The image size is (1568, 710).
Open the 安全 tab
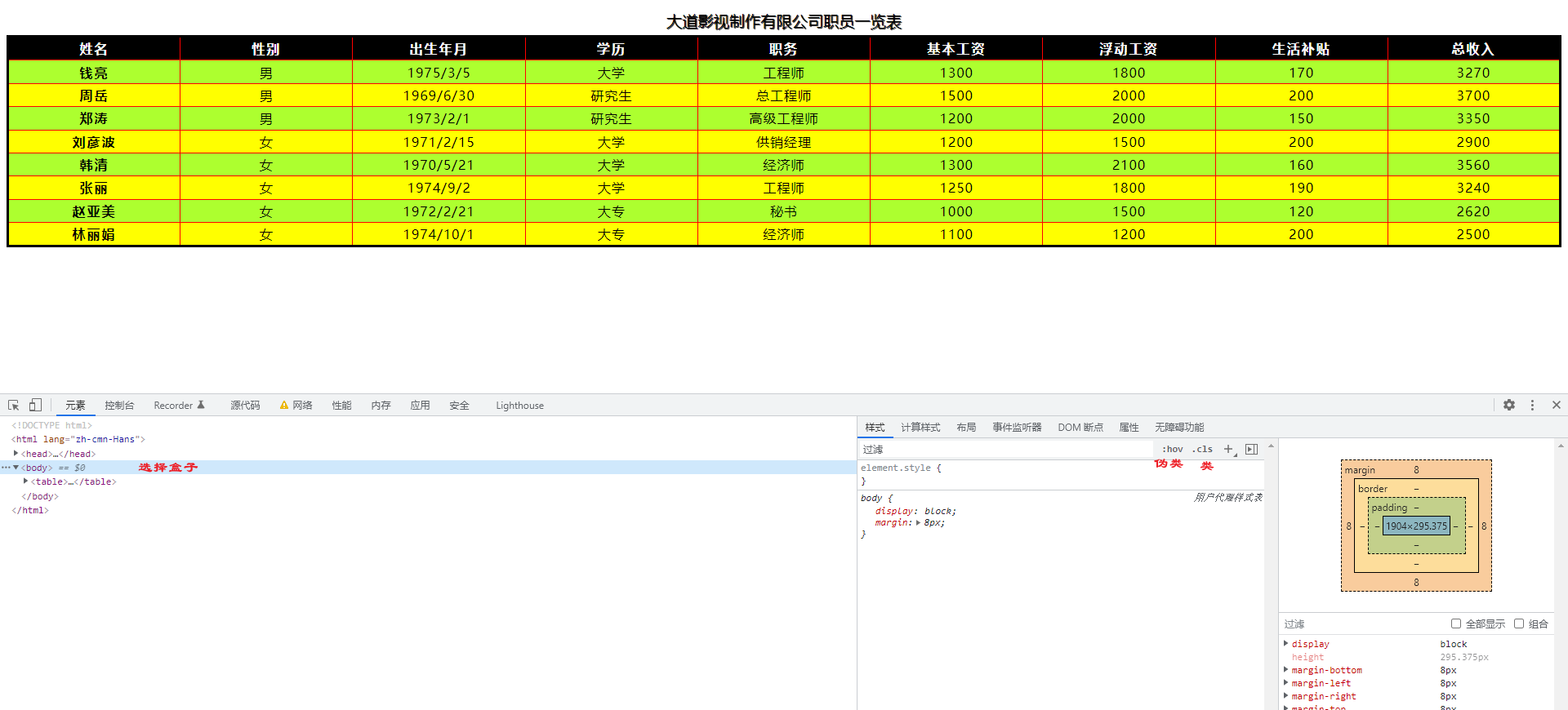point(459,406)
